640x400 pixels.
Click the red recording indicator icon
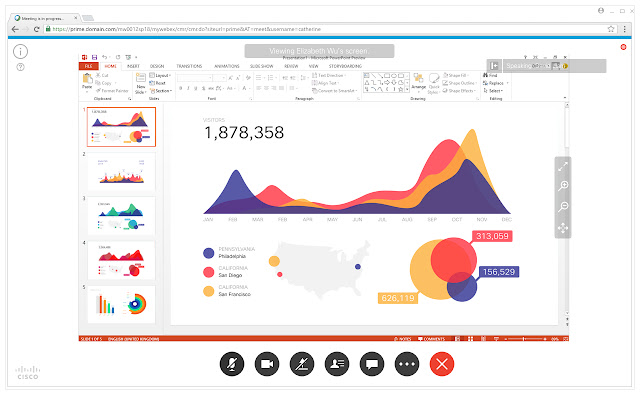point(623,47)
